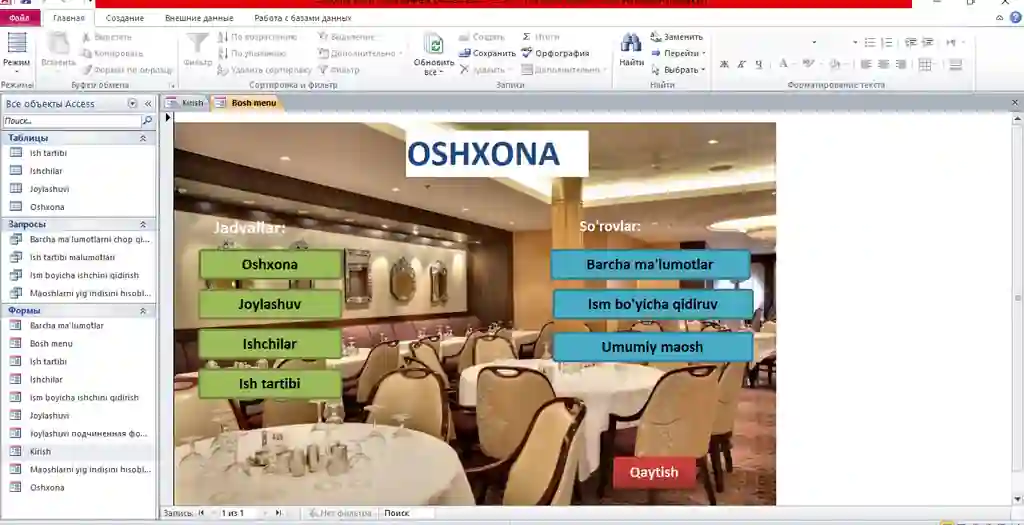Center text in formatting group
The image size is (1024, 525).
883,64
